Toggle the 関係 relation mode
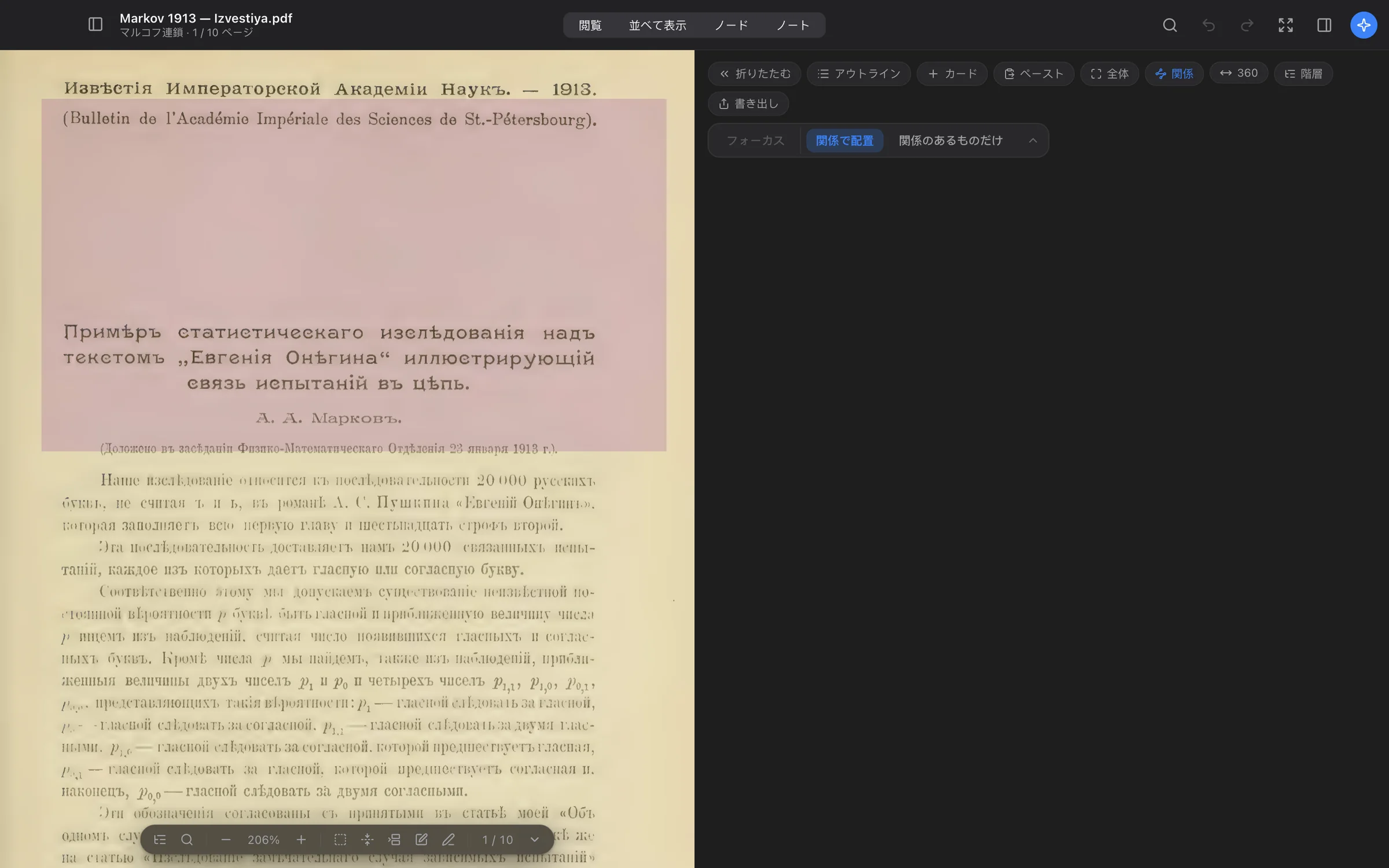Screen dimensions: 1389x868 (1174, 73)
